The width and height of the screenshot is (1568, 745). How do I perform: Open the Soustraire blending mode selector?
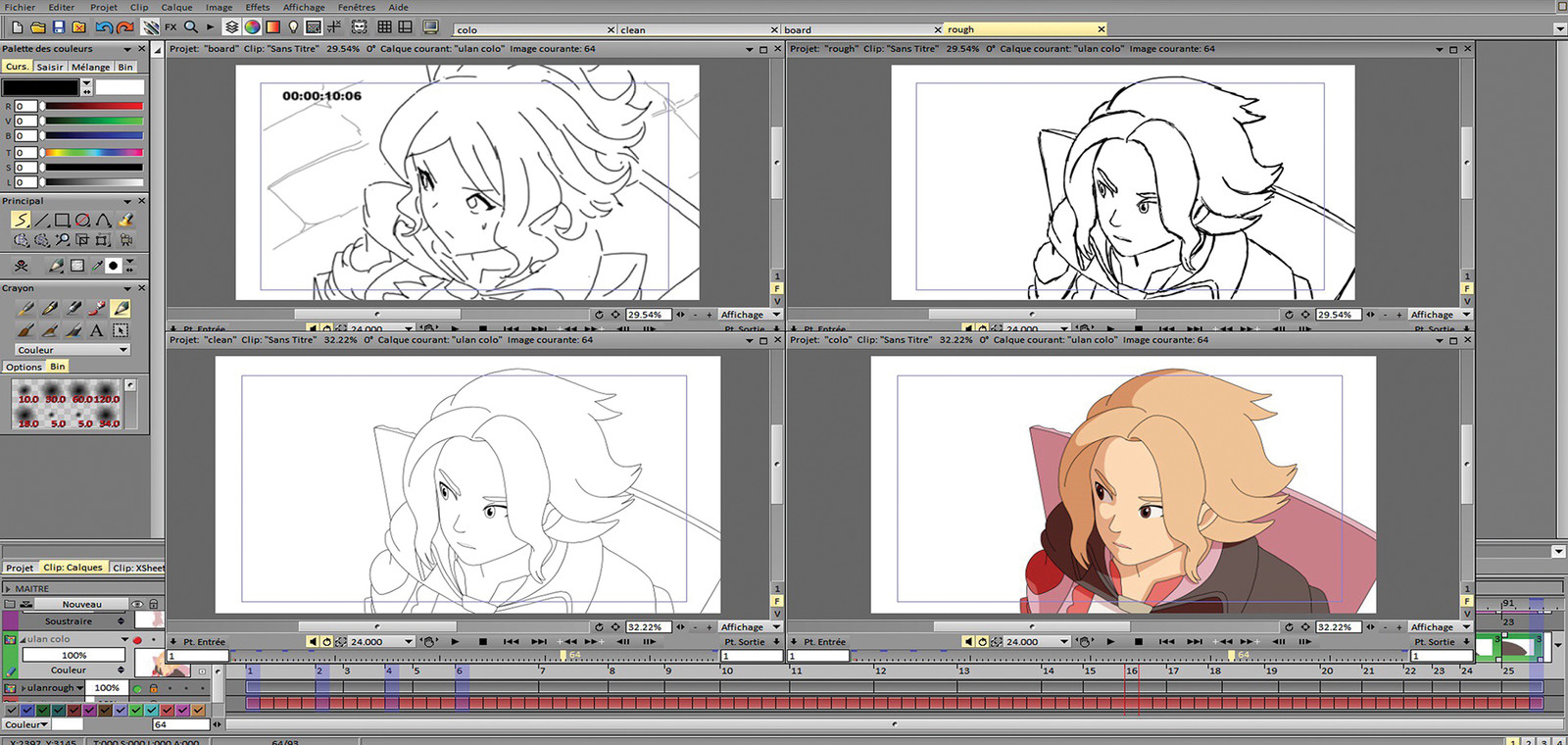[x=121, y=621]
